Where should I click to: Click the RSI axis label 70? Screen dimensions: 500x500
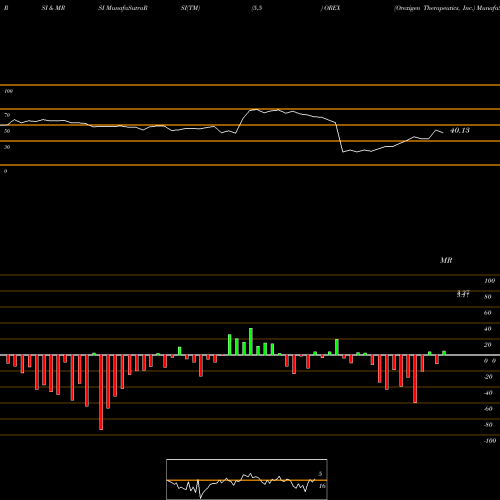[x=7, y=115]
